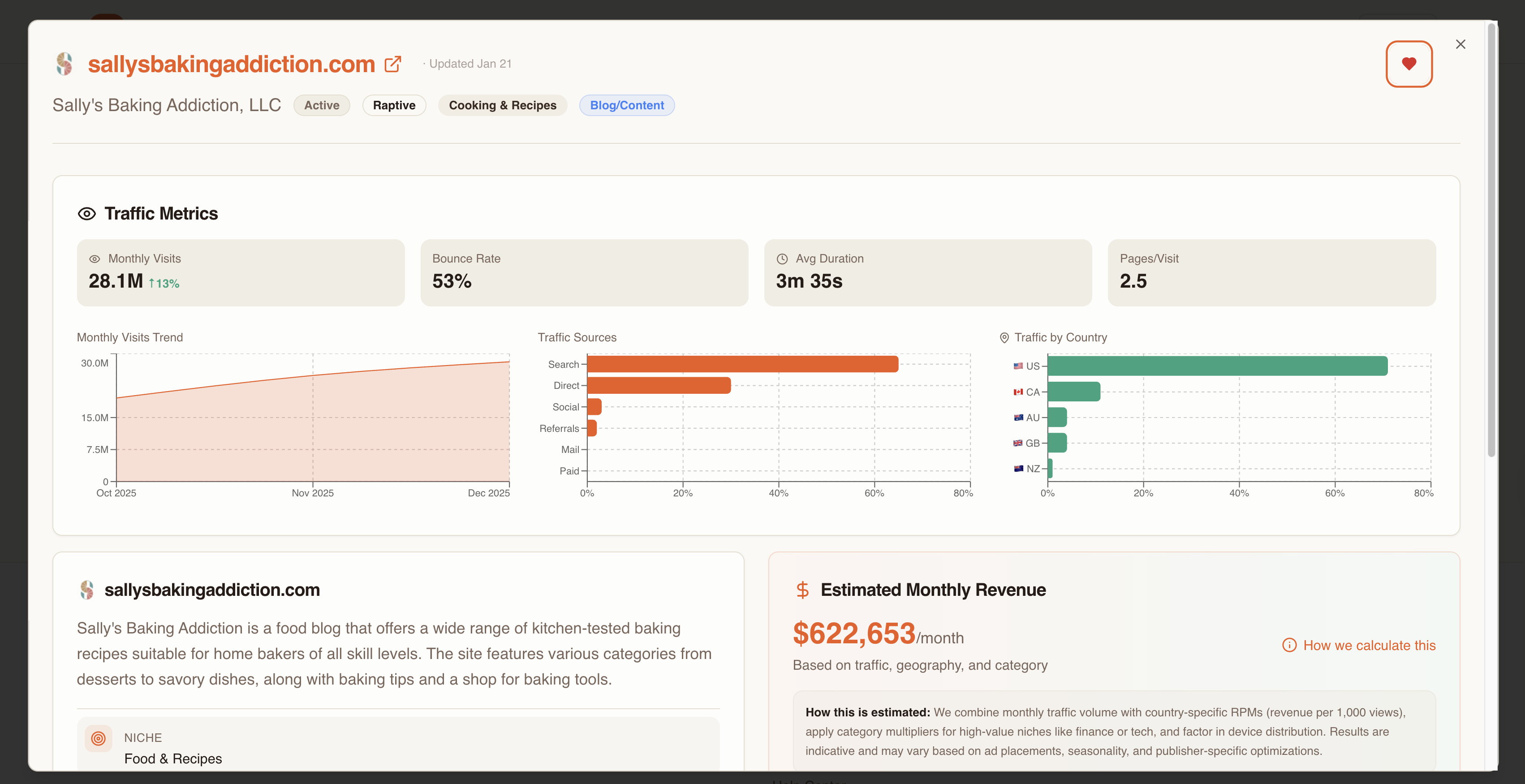Click the Food & Recipes niche value
The image size is (1525, 784).
[173, 759]
